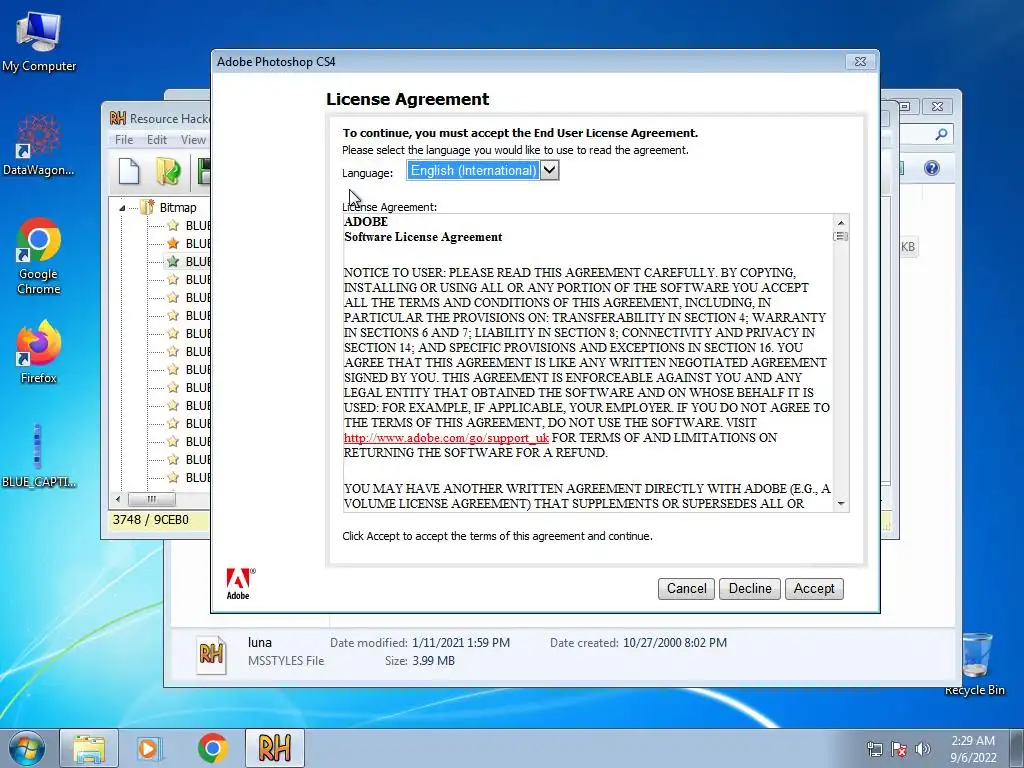Screen dimensions: 1024x768
Task: Open Windows Explorer from taskbar
Action: coord(89,748)
